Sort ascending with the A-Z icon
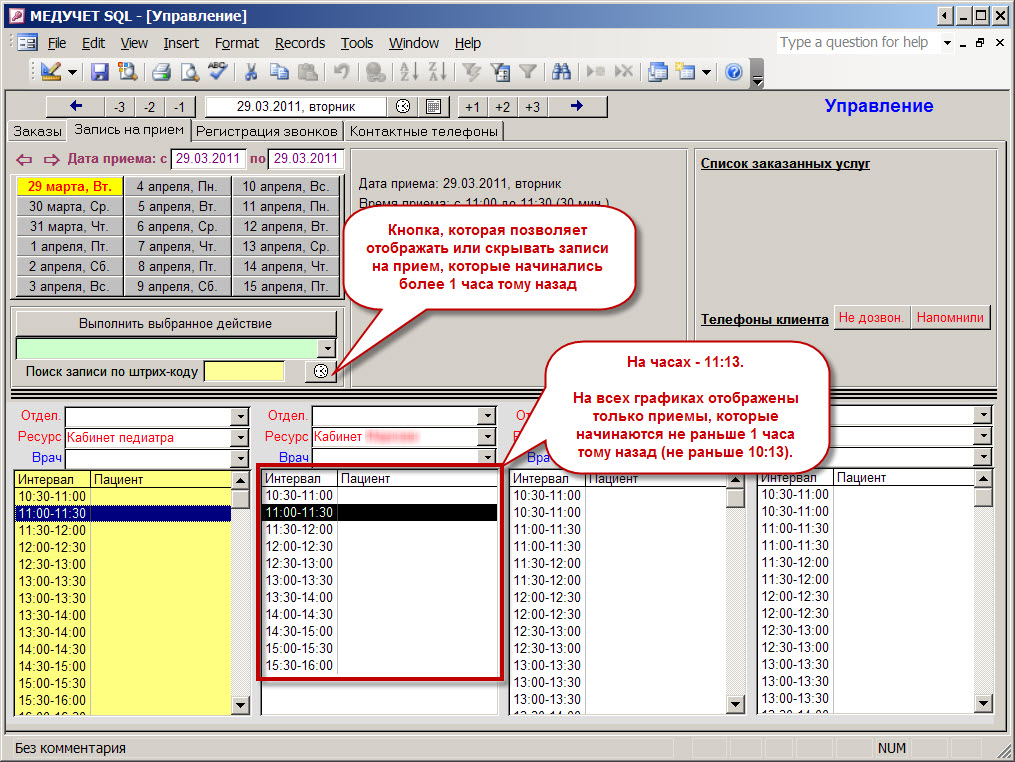This screenshot has height=762, width=1015. click(x=408, y=71)
